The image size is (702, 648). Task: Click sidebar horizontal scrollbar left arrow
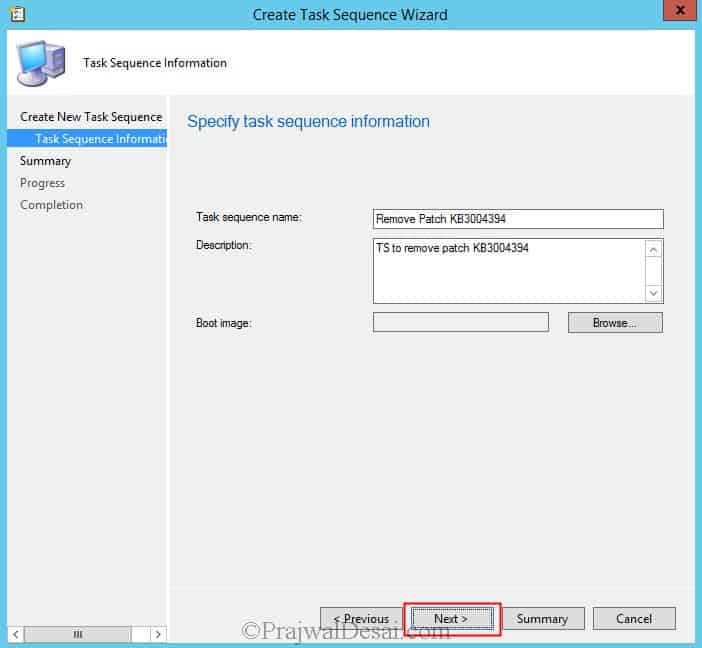click(16, 634)
